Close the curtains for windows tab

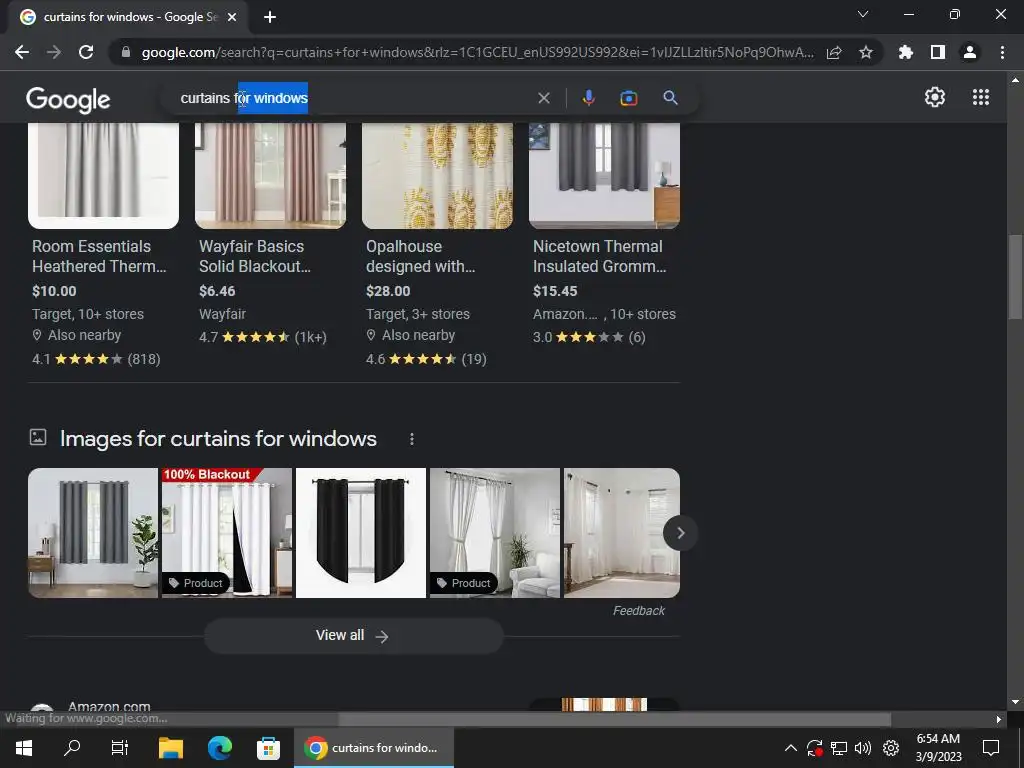click(x=232, y=17)
